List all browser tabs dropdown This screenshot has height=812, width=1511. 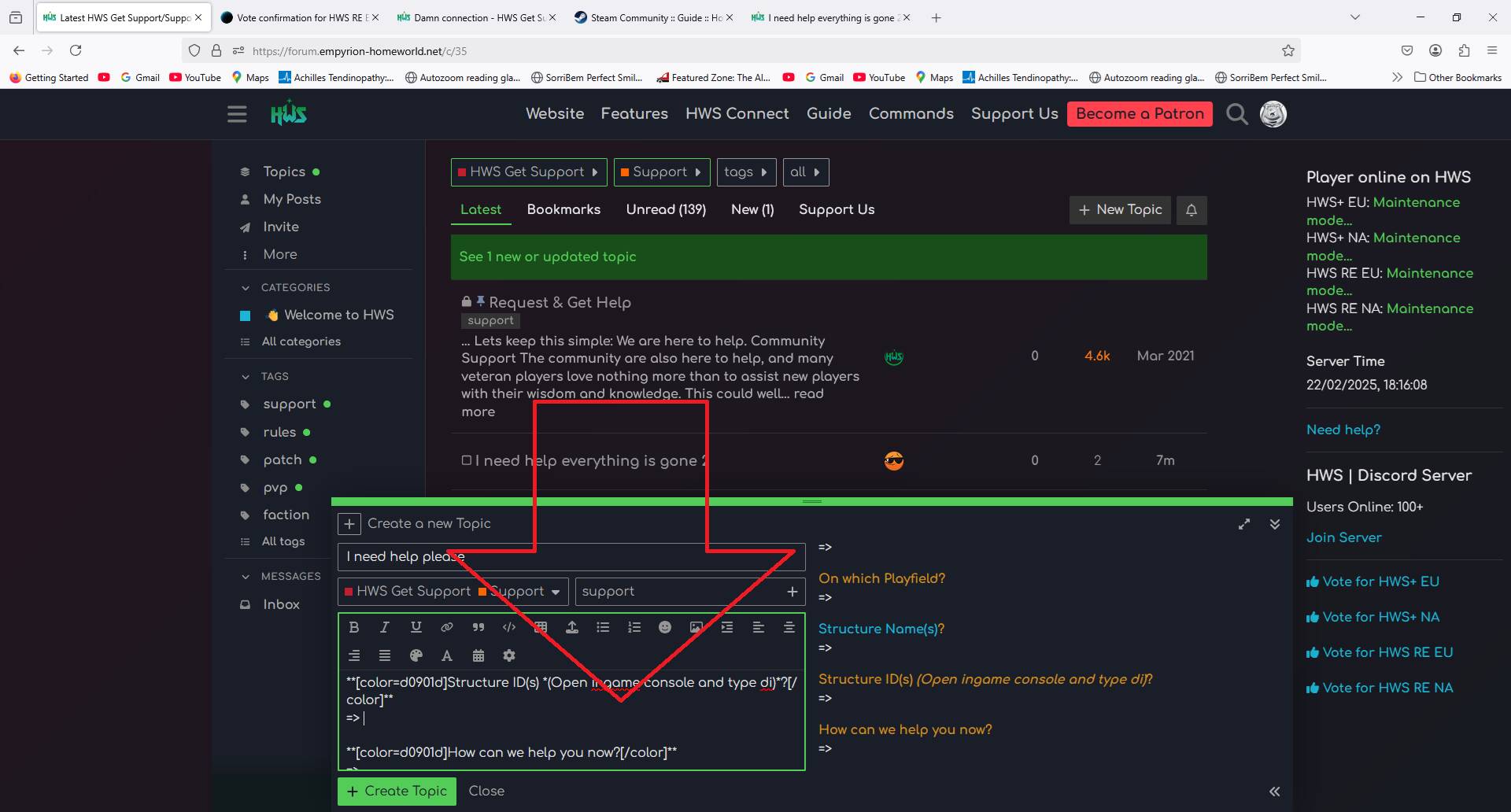[1355, 17]
